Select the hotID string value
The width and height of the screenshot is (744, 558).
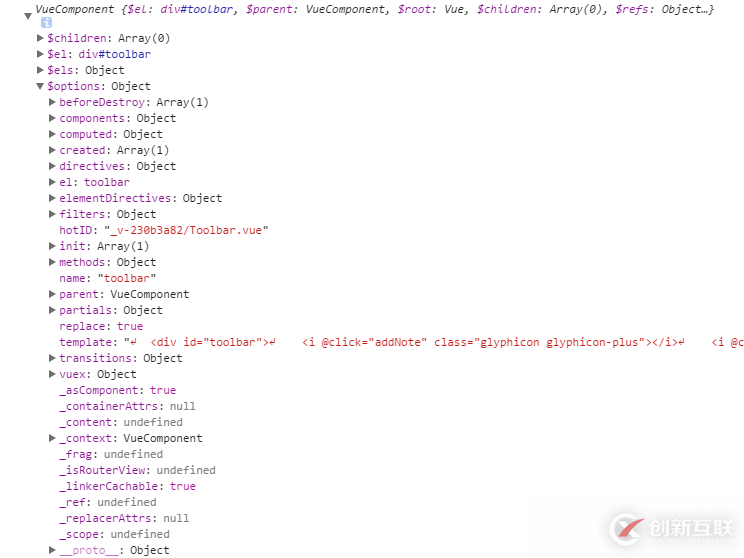pos(186,230)
